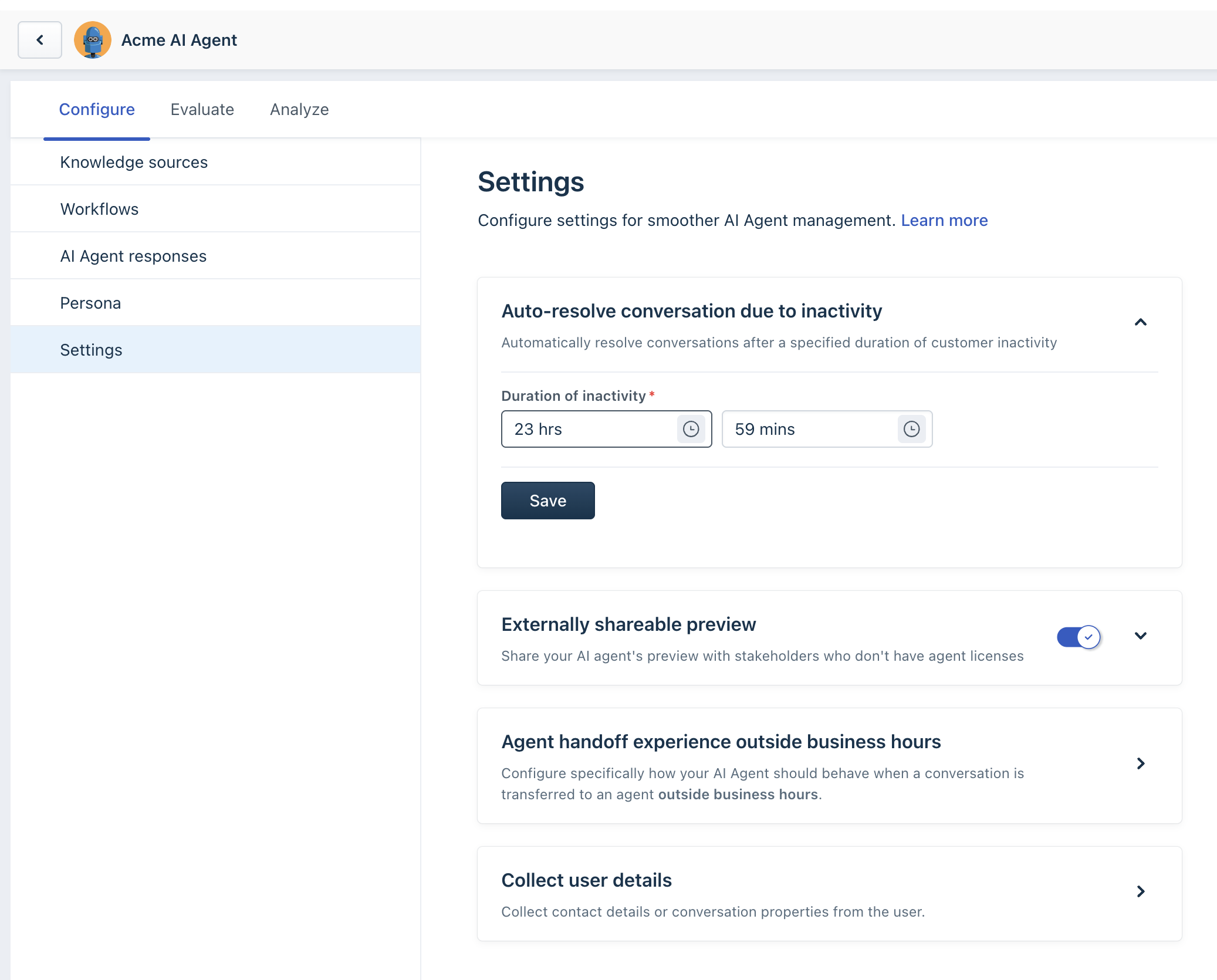Click the 23 hrs input field

(587, 429)
